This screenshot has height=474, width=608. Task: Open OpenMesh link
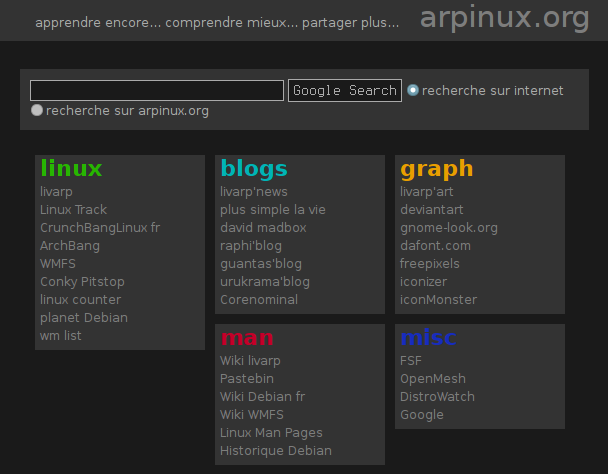pyautogui.click(x=433, y=379)
